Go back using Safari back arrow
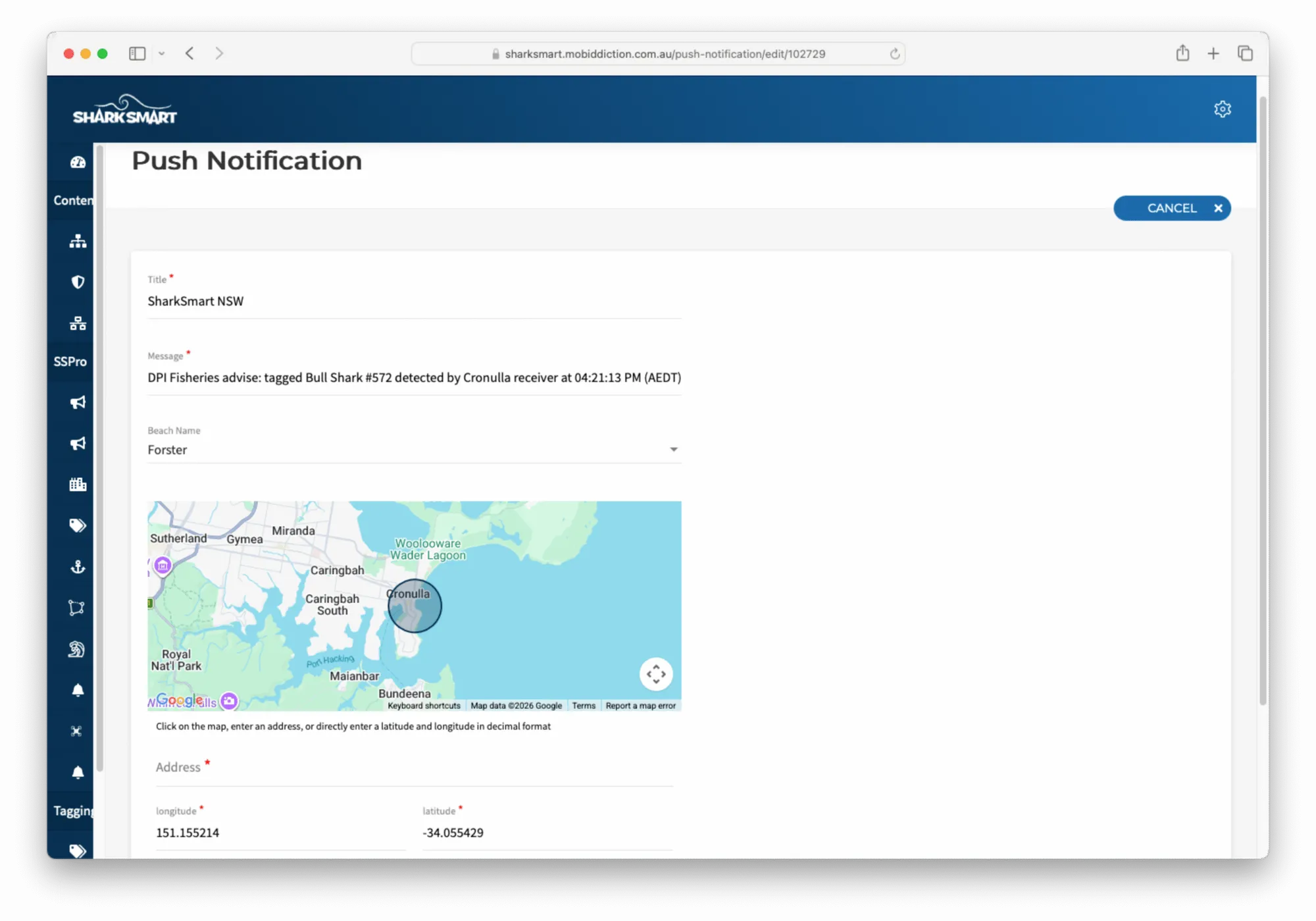The height and width of the screenshot is (921, 1316). tap(190, 53)
